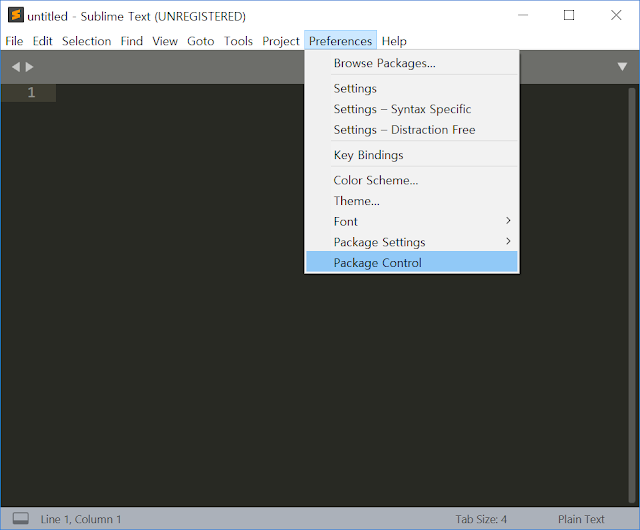Open the Selection menu
640x530 pixels.
(87, 41)
